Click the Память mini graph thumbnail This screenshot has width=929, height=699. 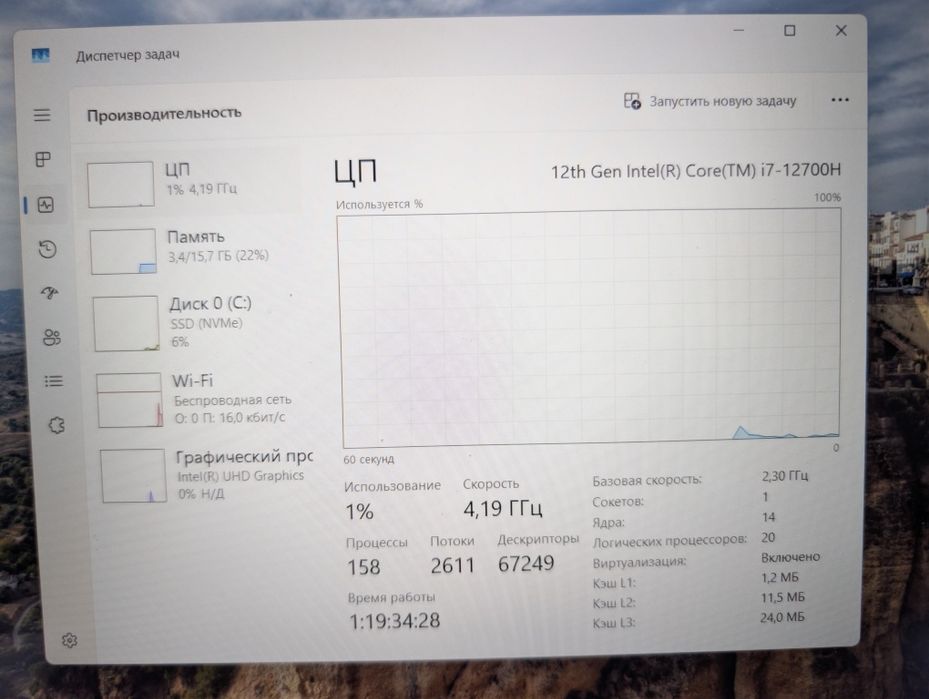pos(123,252)
